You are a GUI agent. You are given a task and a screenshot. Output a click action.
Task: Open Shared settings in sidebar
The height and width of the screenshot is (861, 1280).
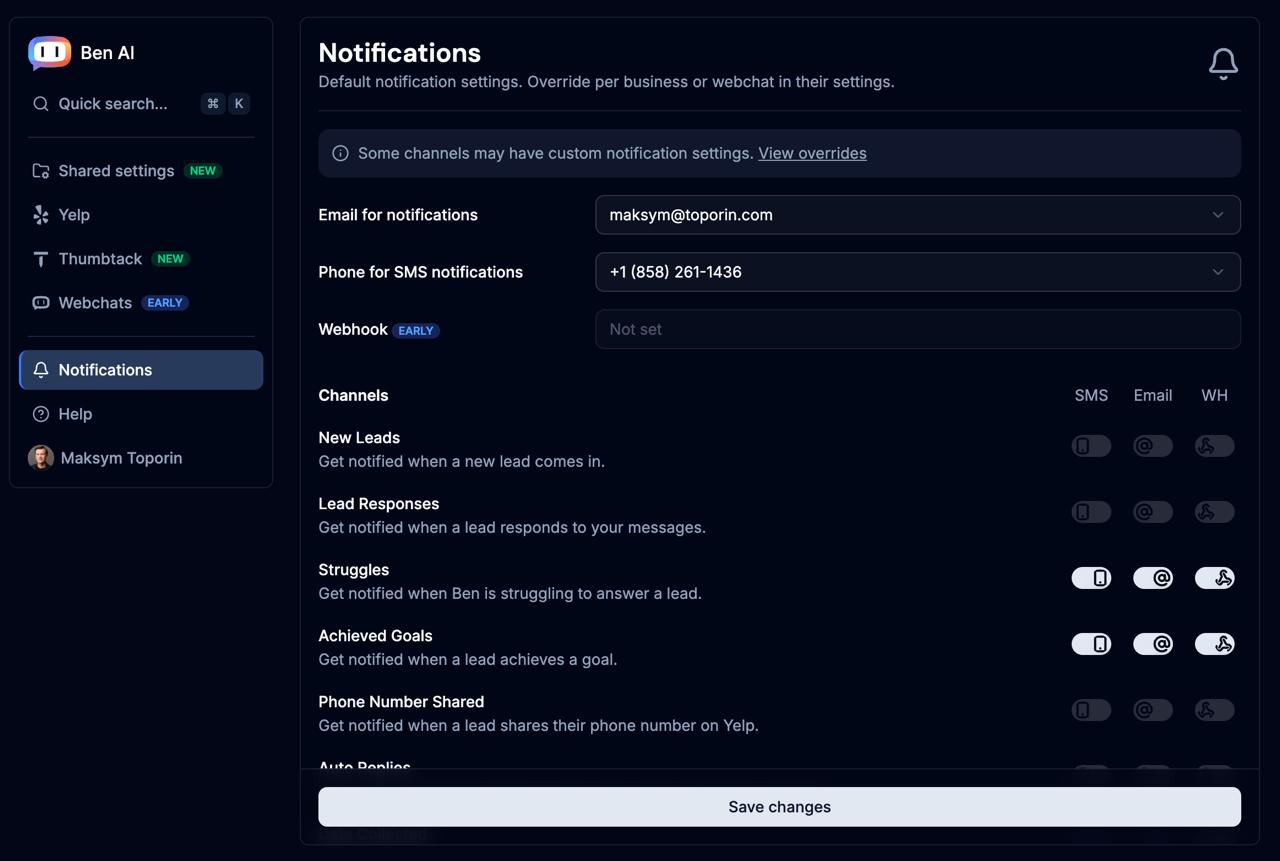click(x=141, y=171)
